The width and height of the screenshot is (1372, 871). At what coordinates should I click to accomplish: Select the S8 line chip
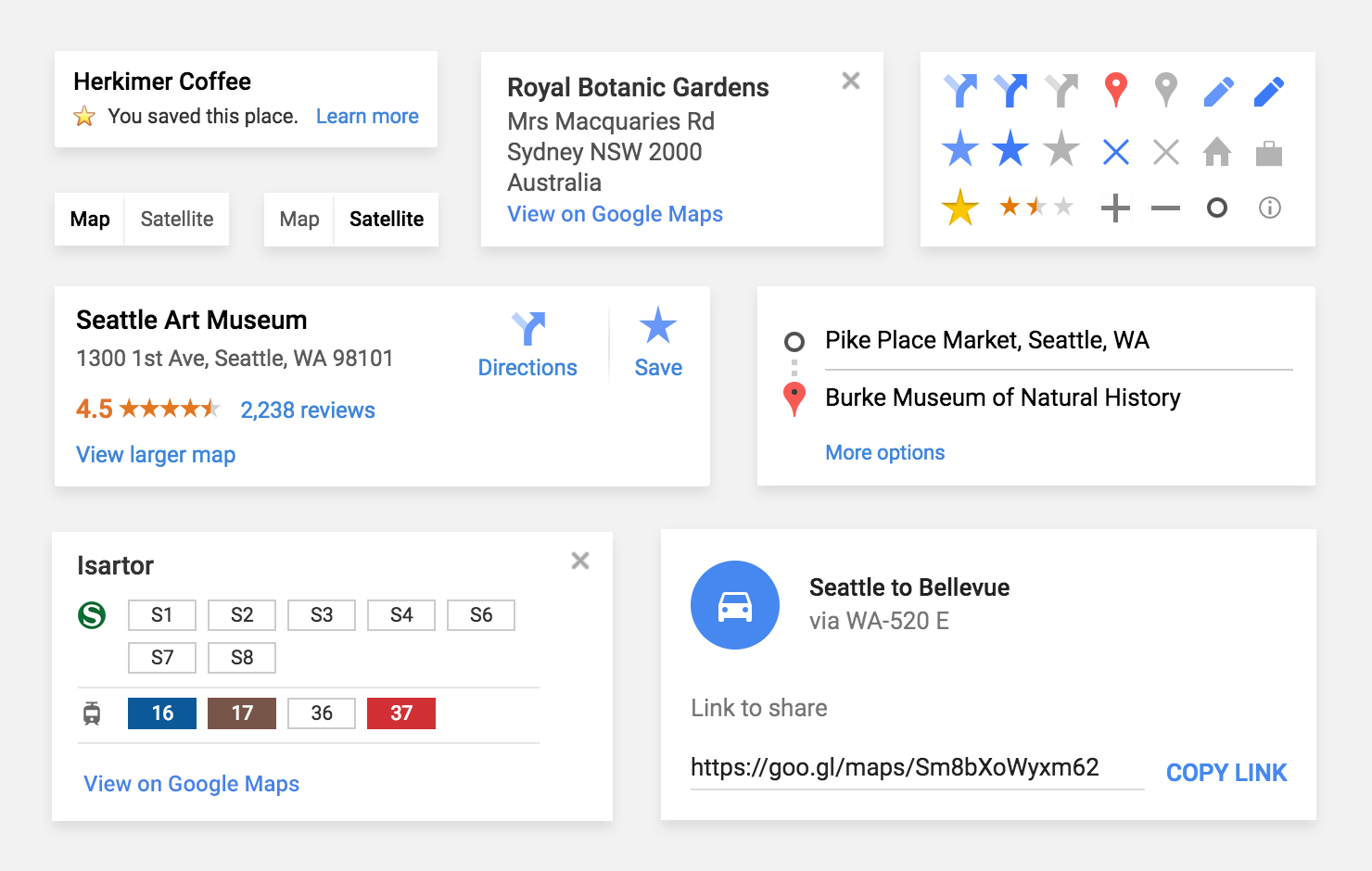pyautogui.click(x=242, y=658)
